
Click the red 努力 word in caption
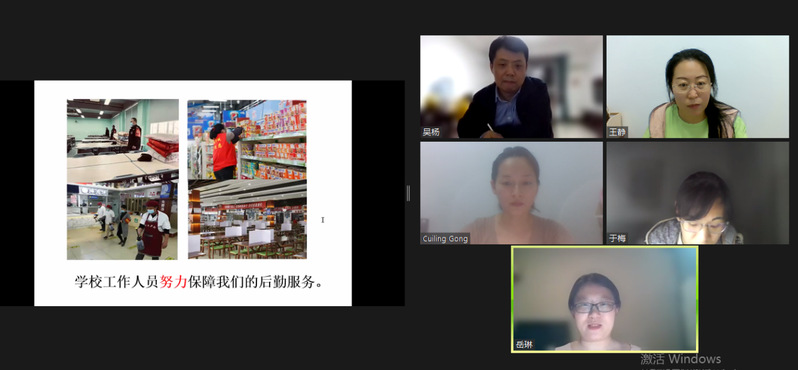[174, 282]
